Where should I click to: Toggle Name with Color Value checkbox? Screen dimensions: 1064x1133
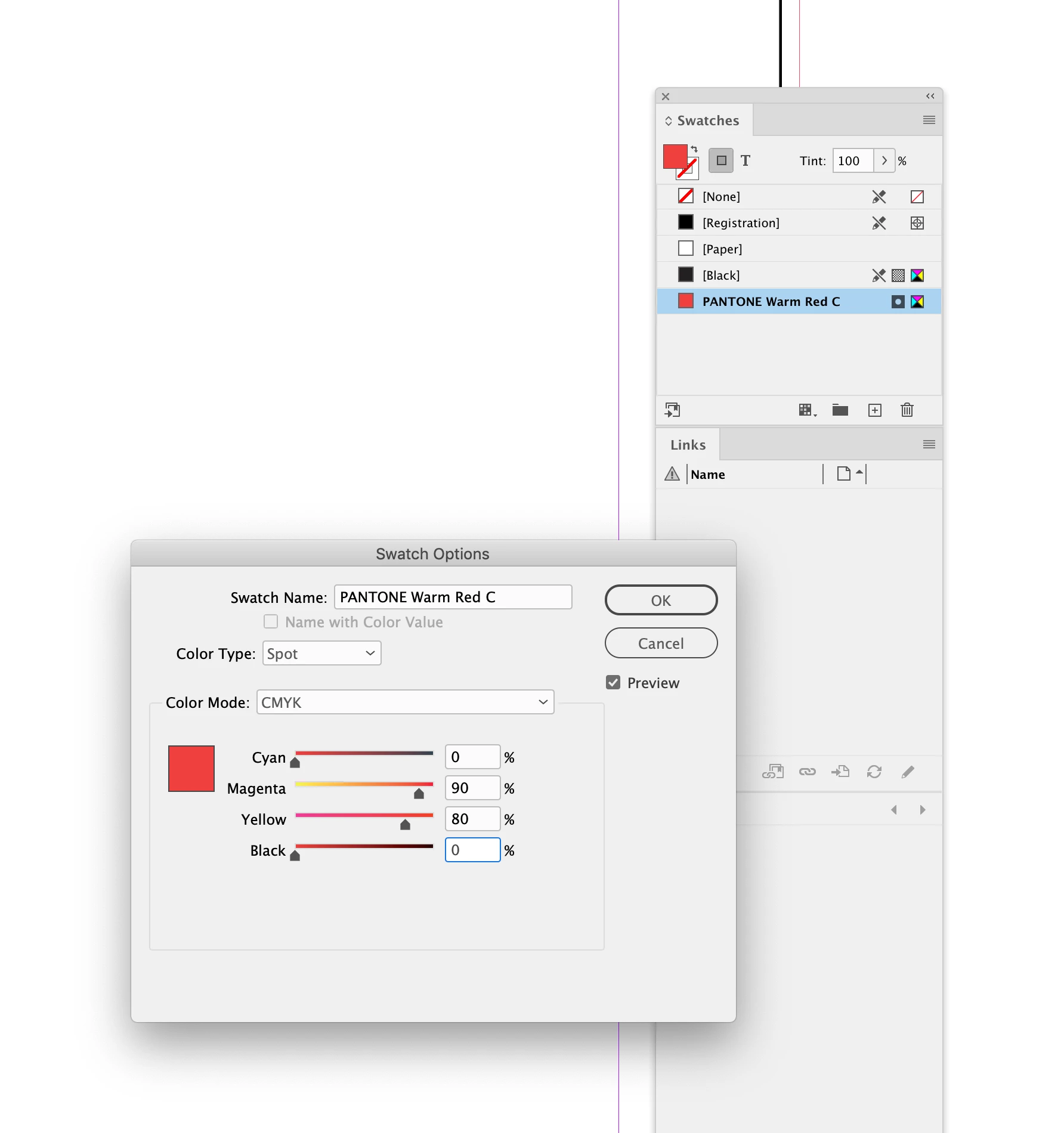tap(271, 622)
